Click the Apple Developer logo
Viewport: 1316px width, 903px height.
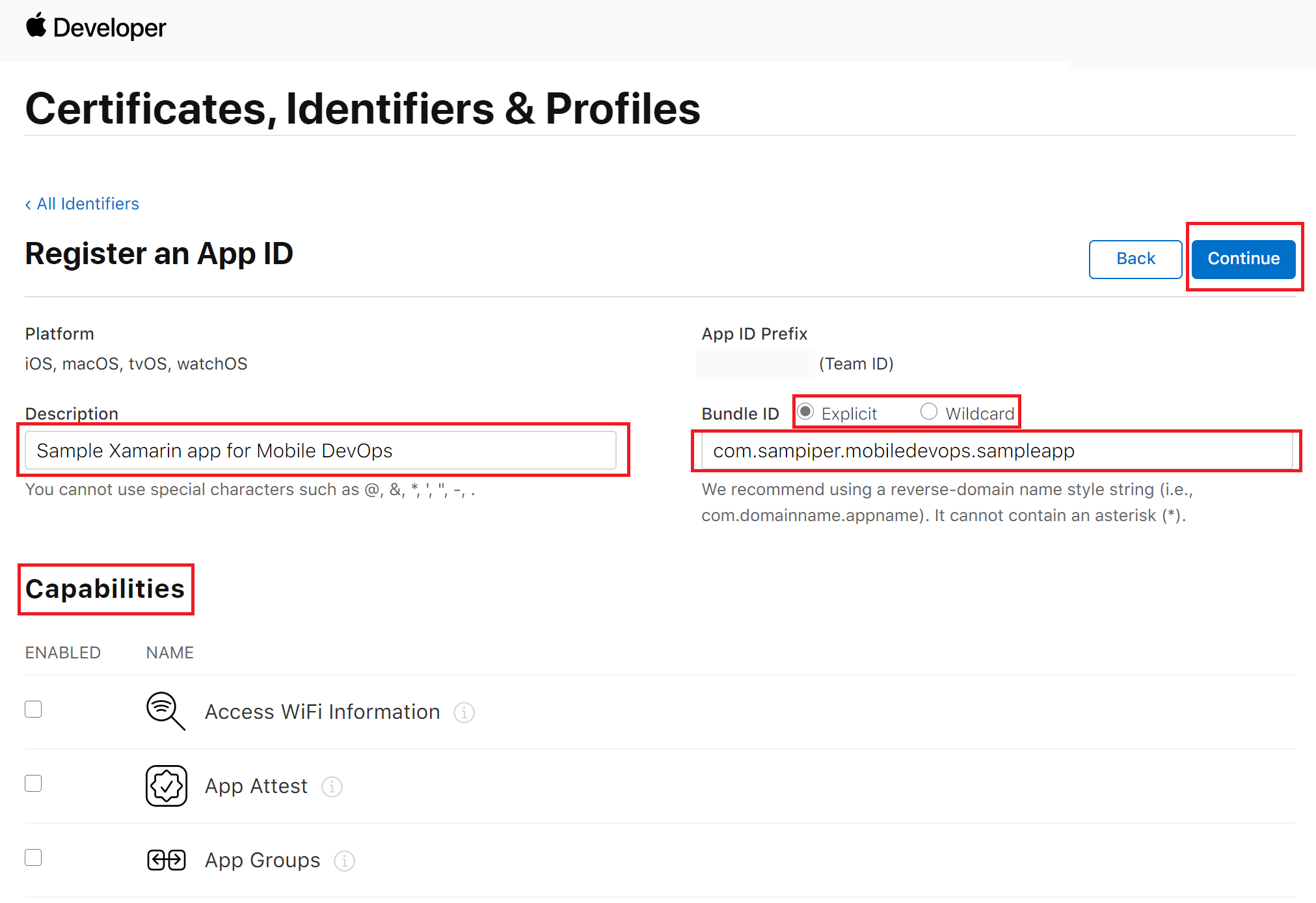tap(96, 27)
